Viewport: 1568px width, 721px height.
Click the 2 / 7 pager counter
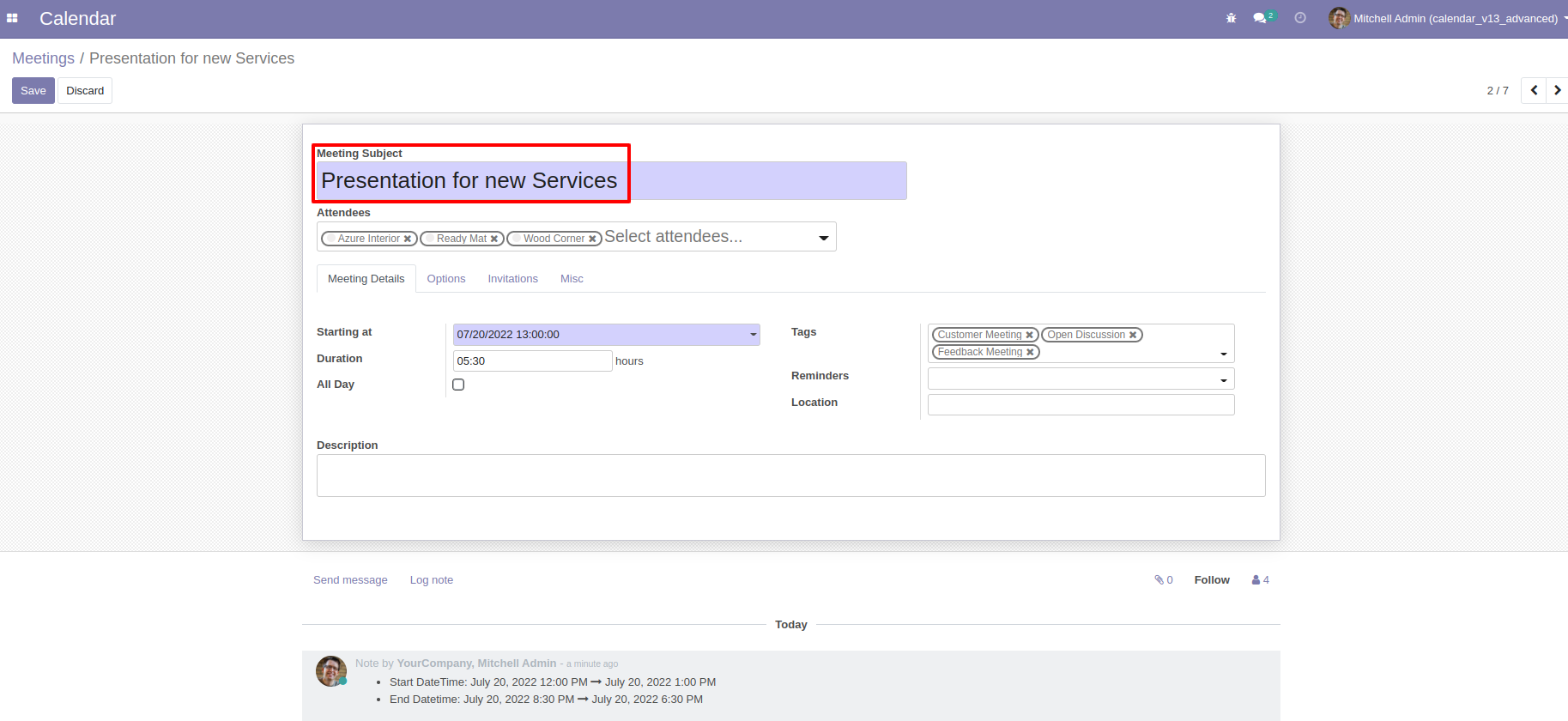[1498, 91]
